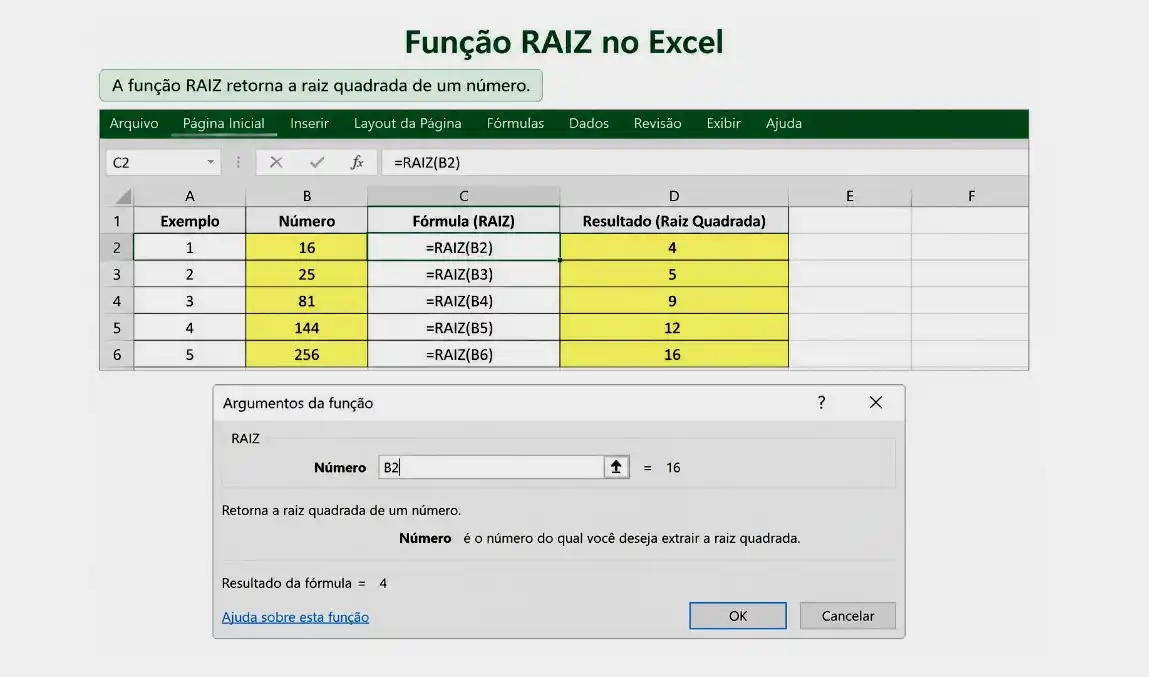Select the cell containing 256
This screenshot has width=1149, height=677.
coord(306,355)
